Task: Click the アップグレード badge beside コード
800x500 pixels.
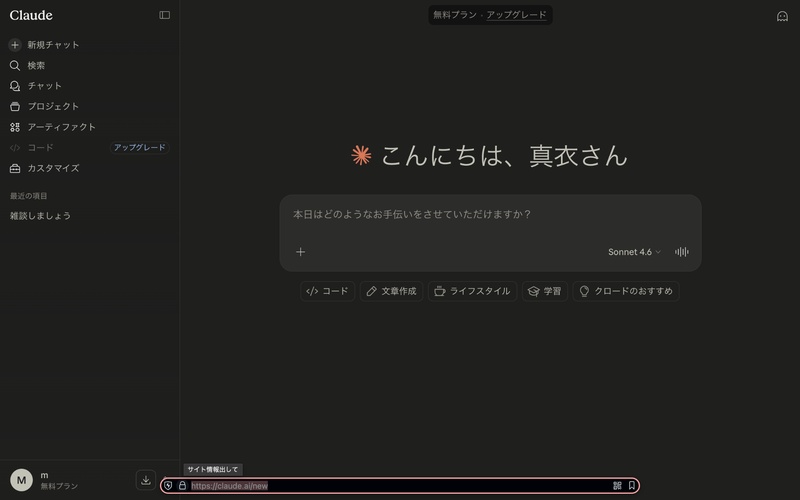Action: coord(139,147)
